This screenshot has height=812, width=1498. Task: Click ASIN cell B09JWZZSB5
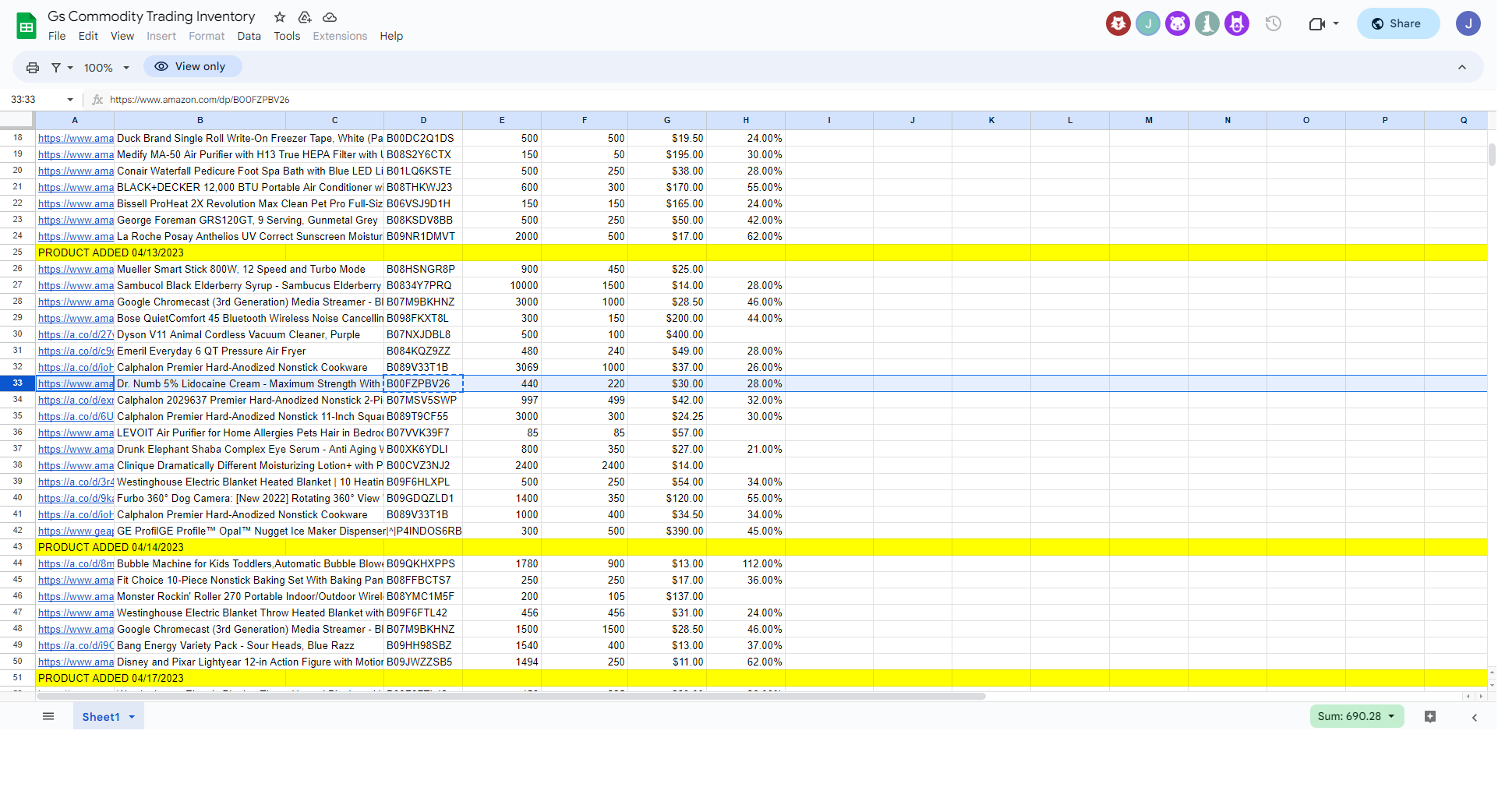423,662
